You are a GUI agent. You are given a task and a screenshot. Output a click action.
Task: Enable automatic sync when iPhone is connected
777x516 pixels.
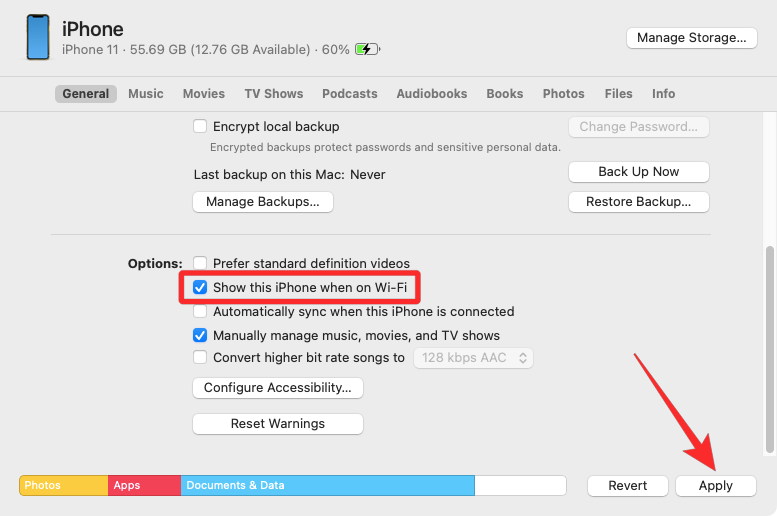pos(200,312)
